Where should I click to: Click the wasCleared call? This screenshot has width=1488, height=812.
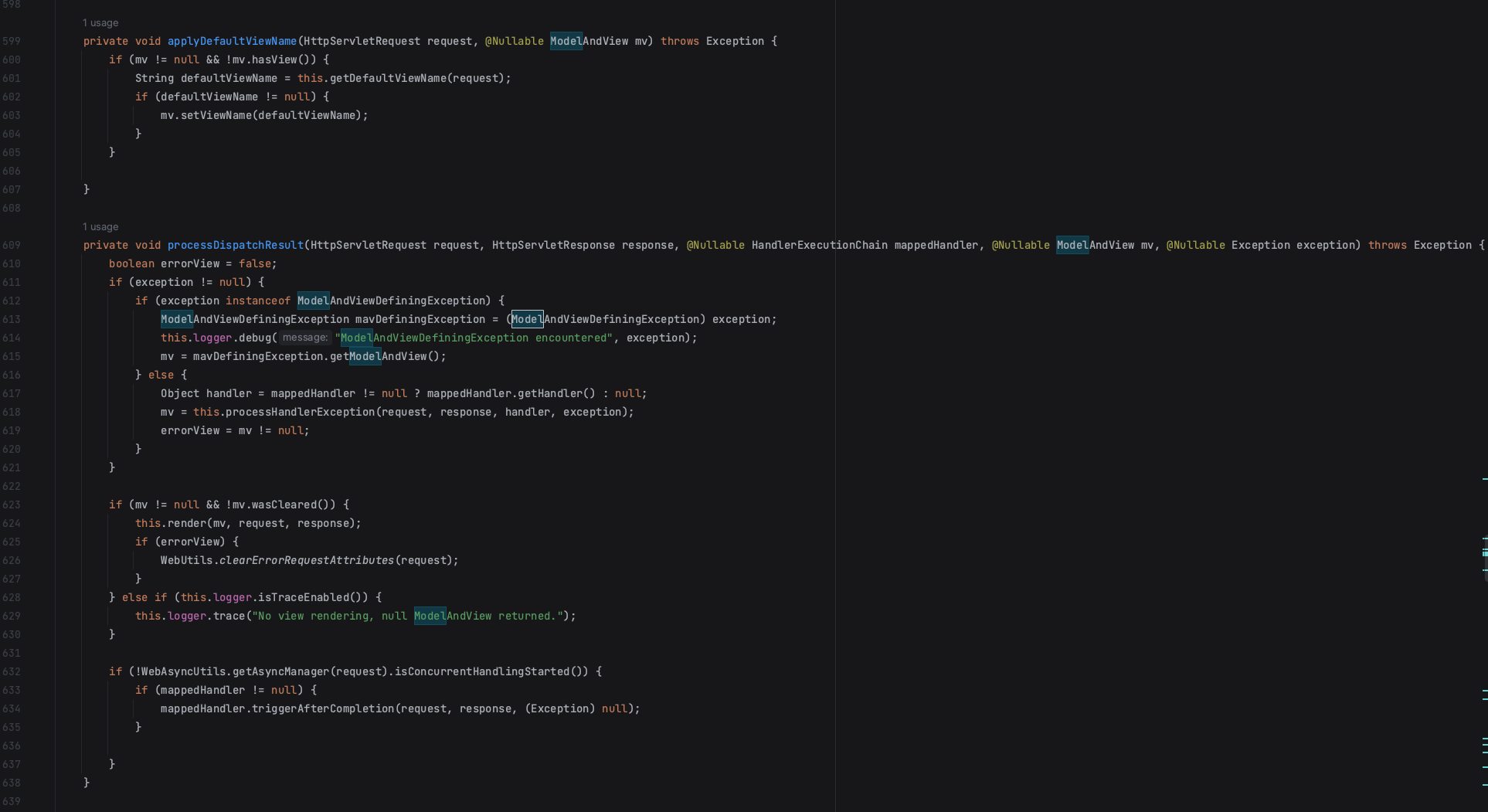click(284, 505)
